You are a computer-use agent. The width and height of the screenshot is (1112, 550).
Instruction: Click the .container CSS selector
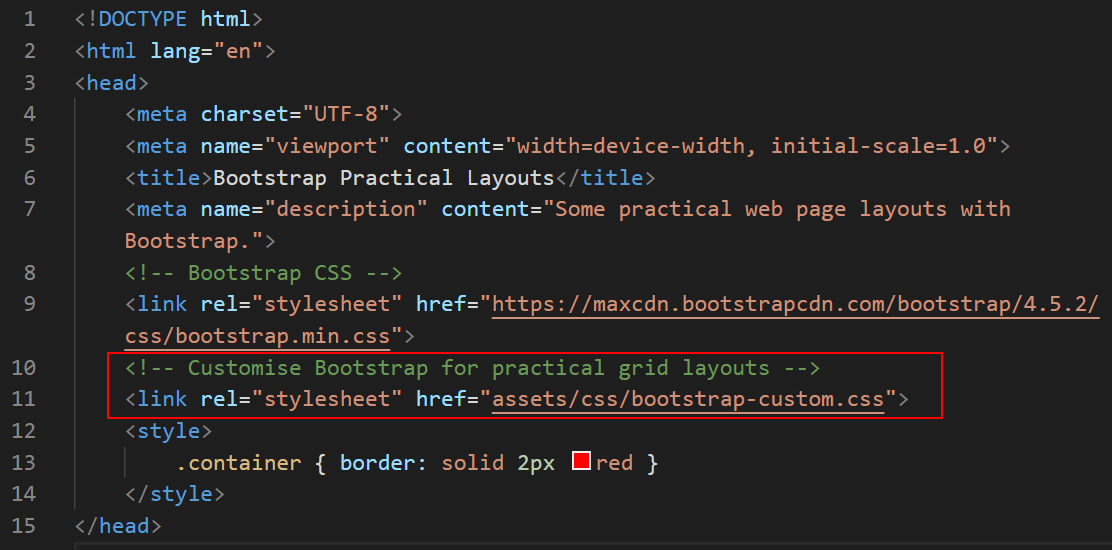[x=238, y=463]
